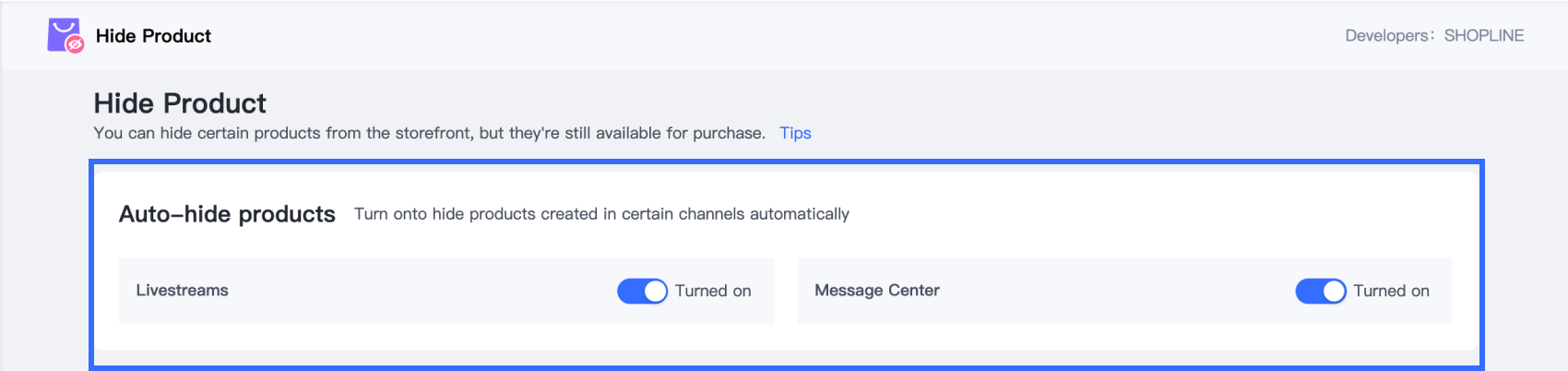
Task: Turn off the Message Center toggle
Action: click(x=1320, y=291)
